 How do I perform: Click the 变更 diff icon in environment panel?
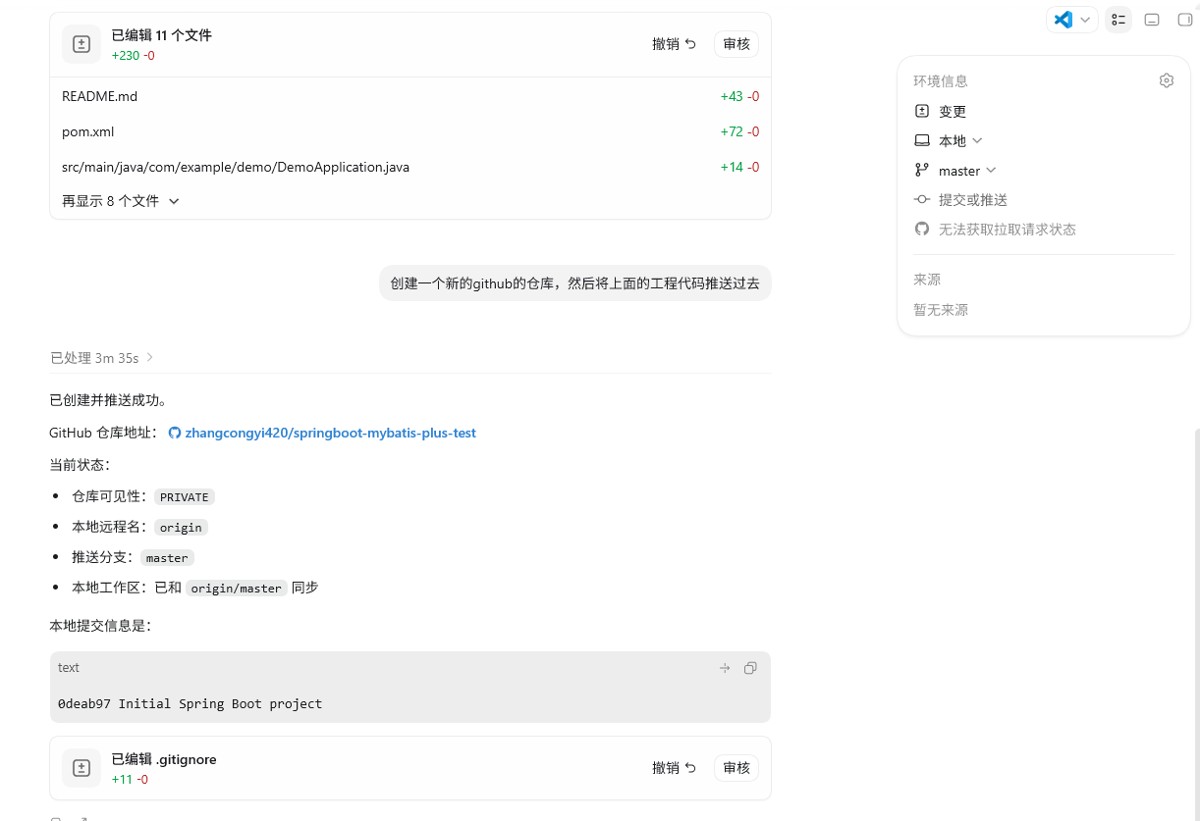(922, 111)
